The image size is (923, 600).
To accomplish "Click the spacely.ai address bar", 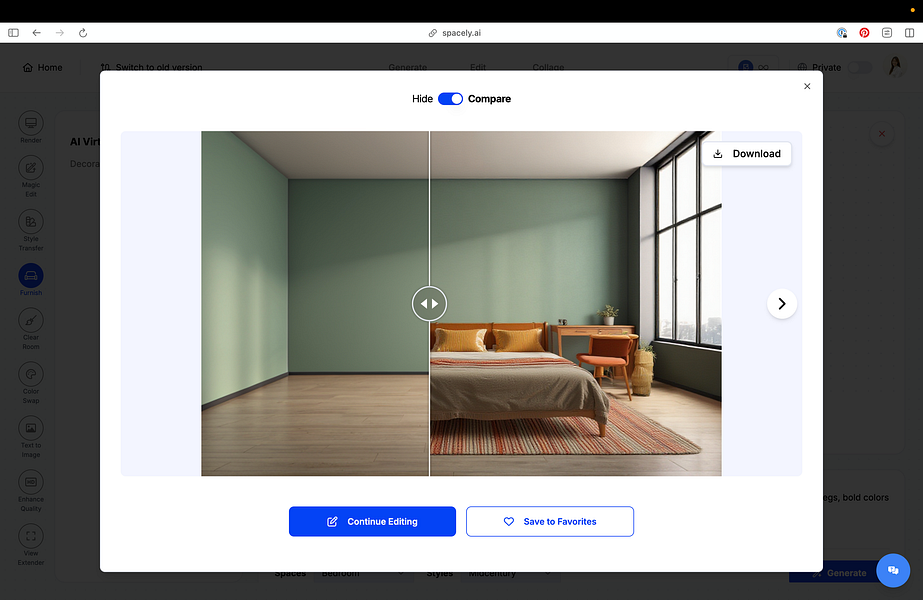I will pyautogui.click(x=454, y=33).
